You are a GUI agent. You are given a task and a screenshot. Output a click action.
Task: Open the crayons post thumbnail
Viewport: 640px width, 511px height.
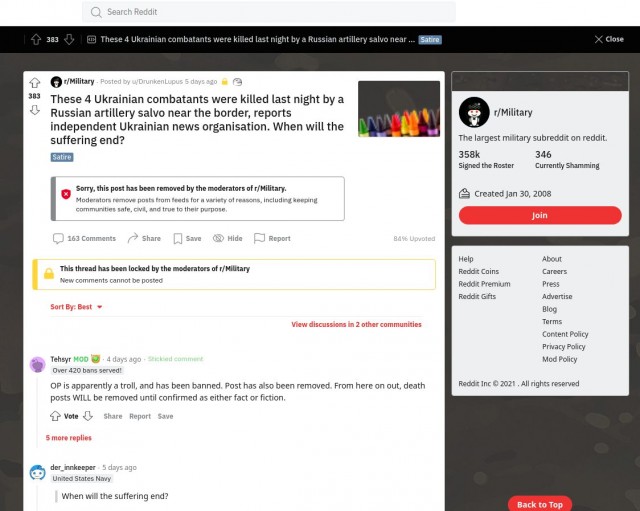(399, 109)
